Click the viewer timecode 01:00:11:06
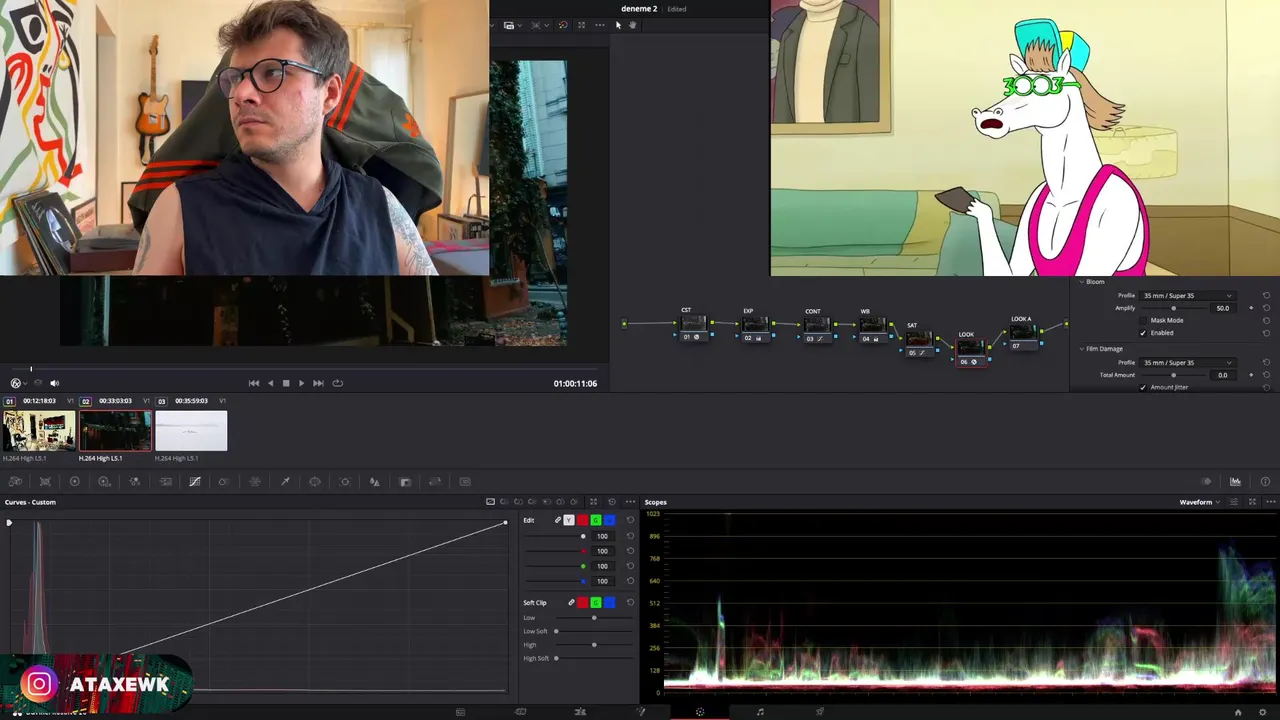Image resolution: width=1280 pixels, height=720 pixels. pyautogui.click(x=575, y=383)
